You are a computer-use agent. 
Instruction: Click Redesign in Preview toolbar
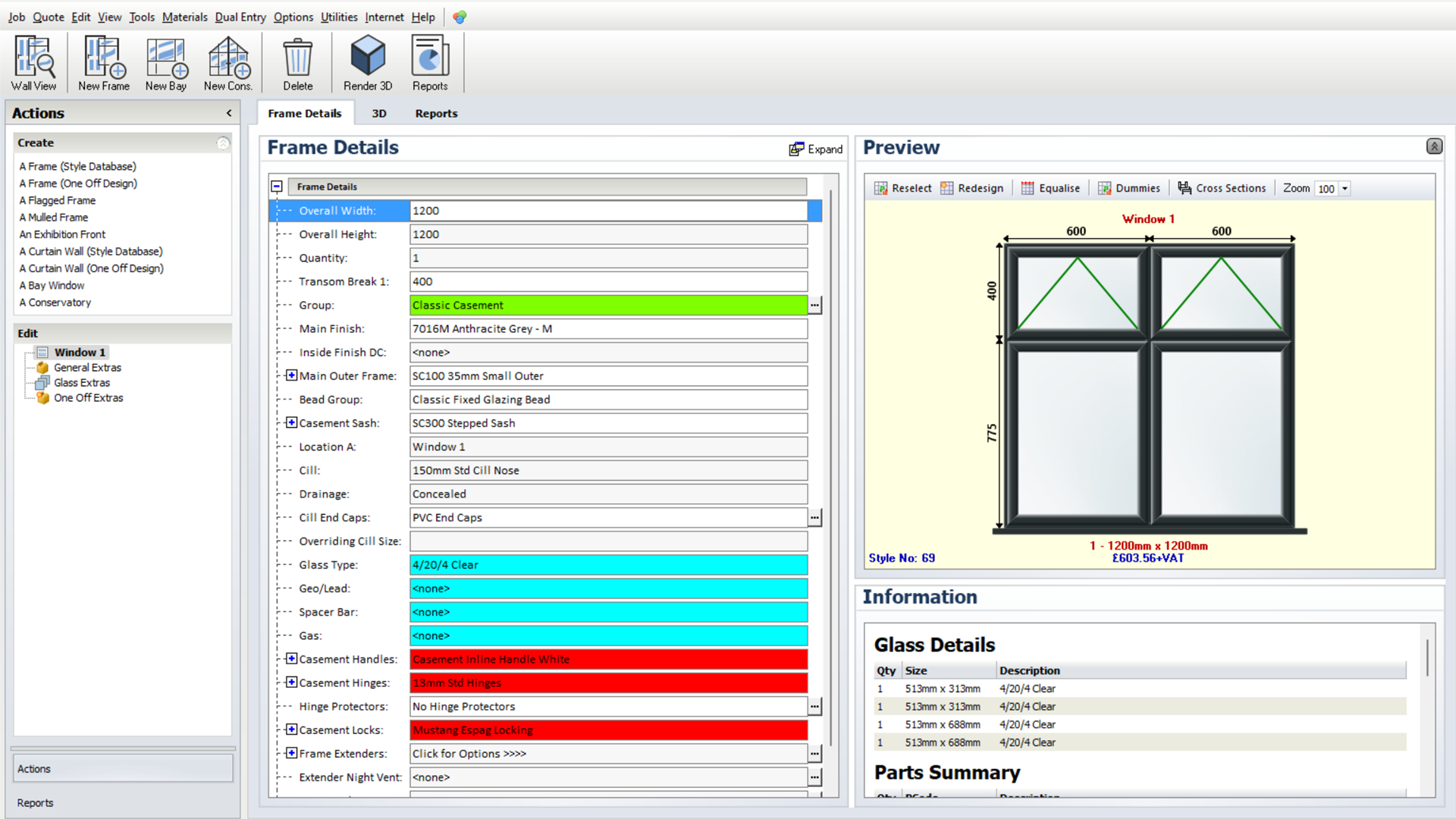point(972,188)
